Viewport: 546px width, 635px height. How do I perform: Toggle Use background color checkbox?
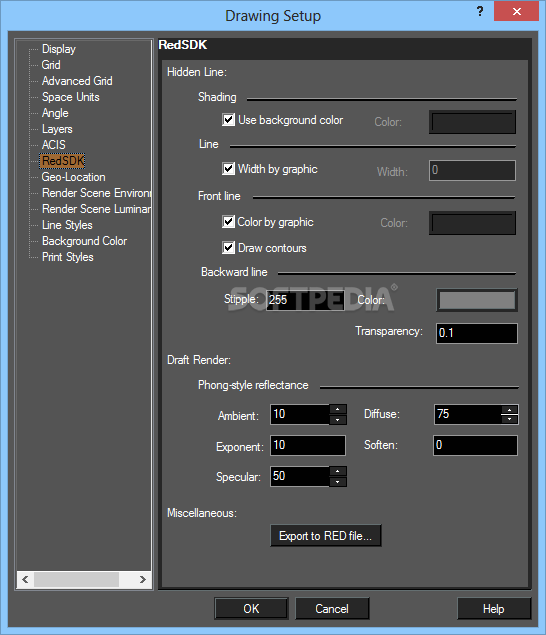point(228,120)
